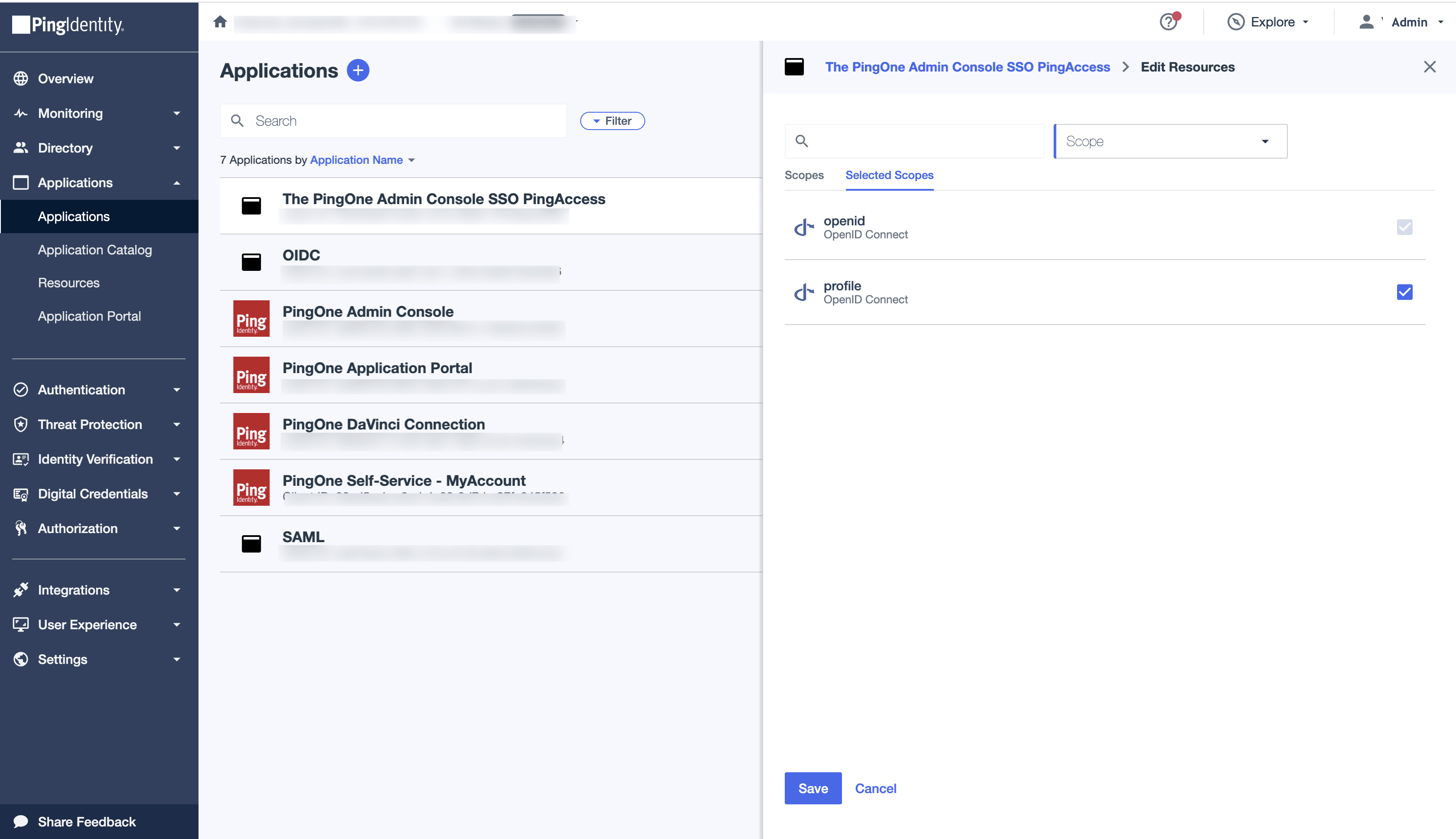Click the SAML application window icon
Screen dimensions: 1456x839
251,543
